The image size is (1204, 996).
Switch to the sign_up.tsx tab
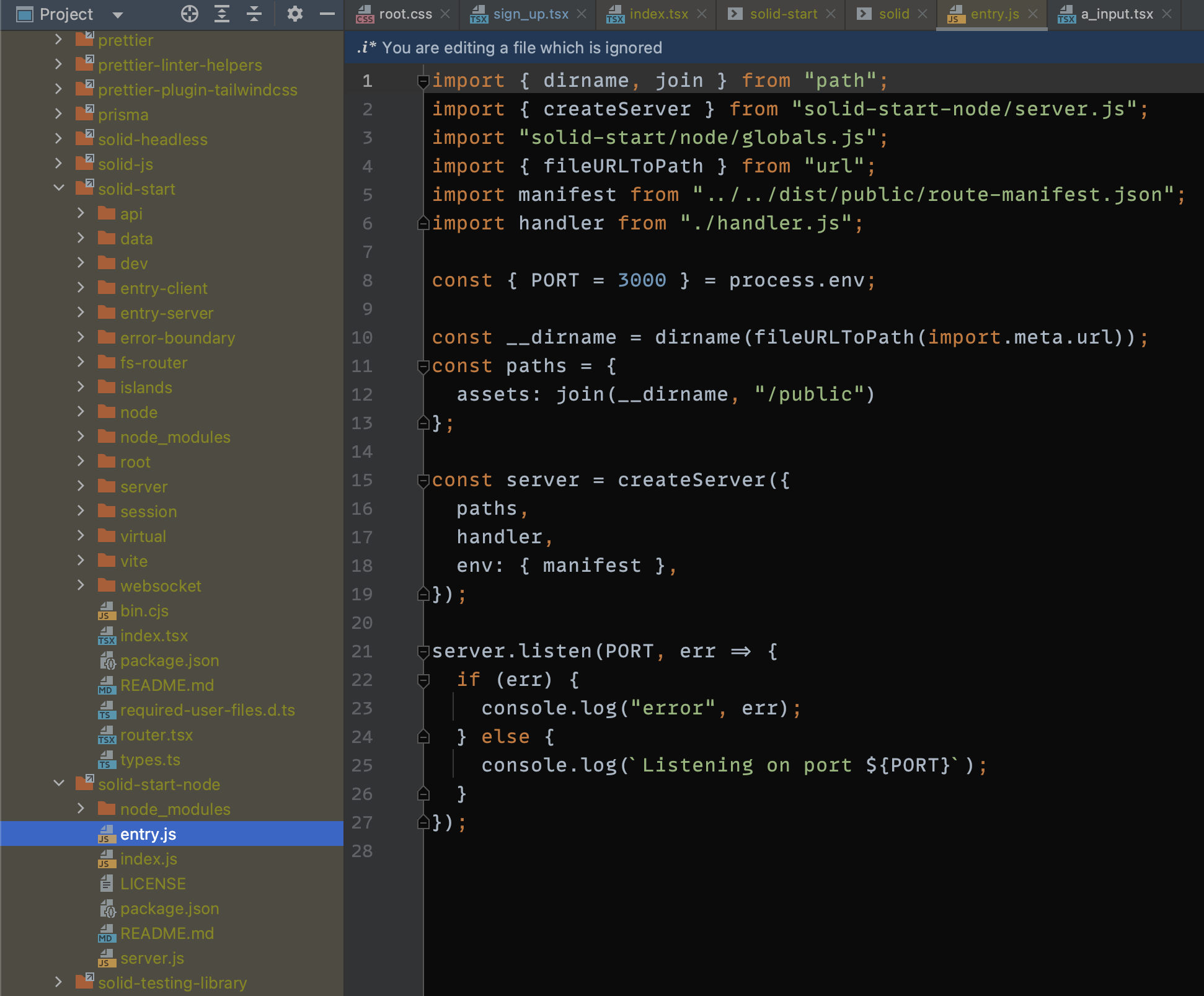(x=530, y=14)
